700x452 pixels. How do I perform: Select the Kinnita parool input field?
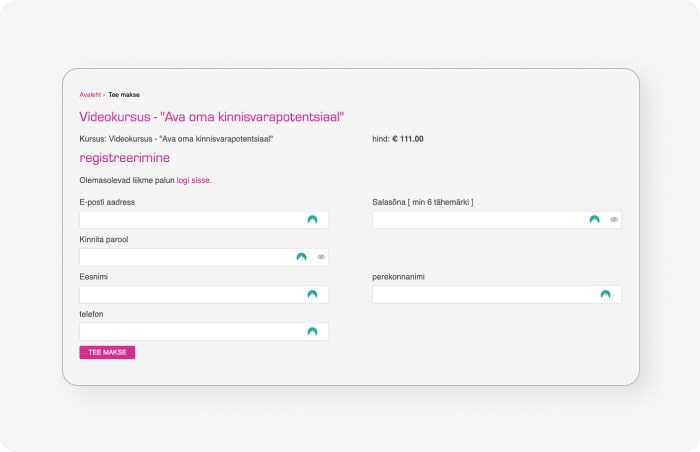tap(185, 257)
